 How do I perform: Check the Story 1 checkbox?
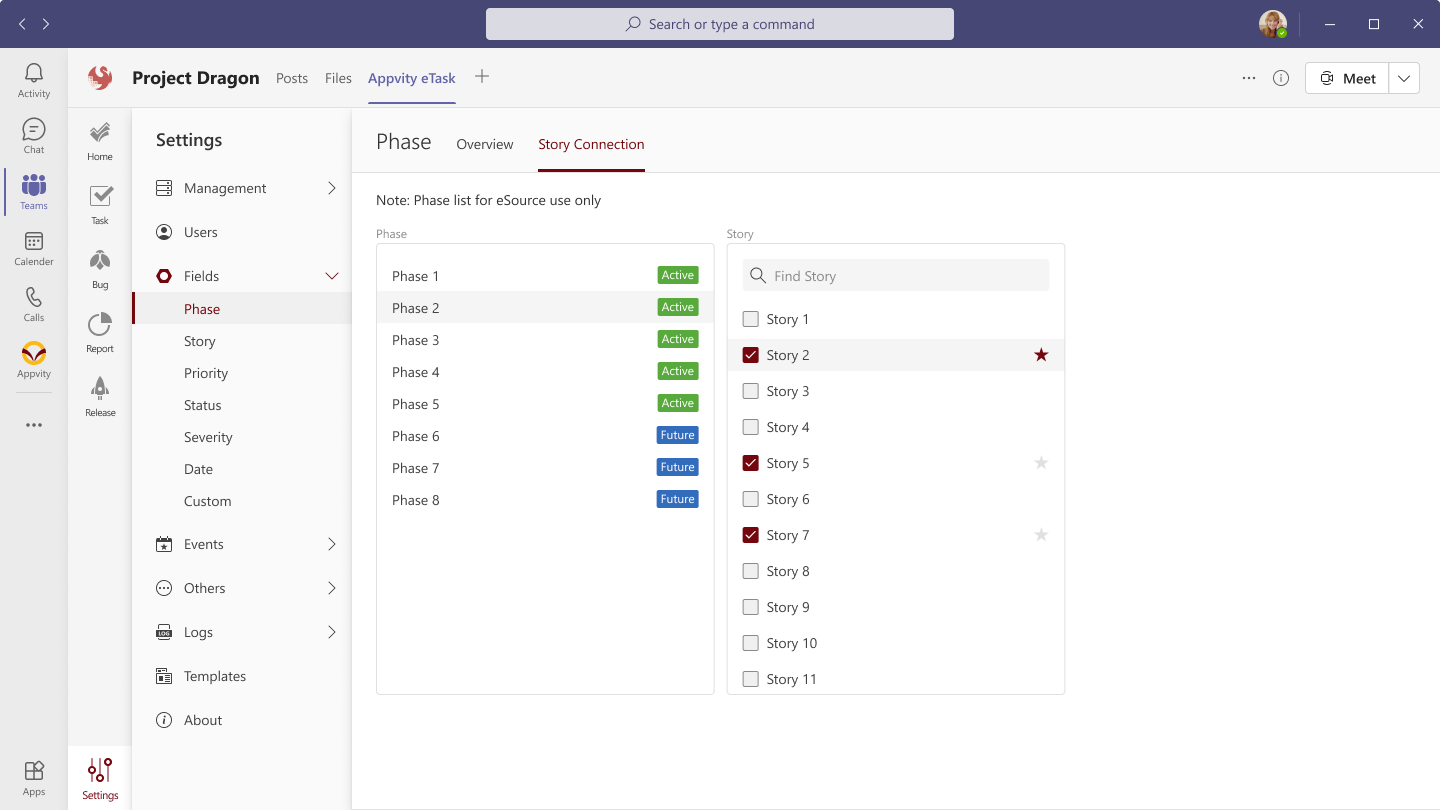[x=751, y=319]
